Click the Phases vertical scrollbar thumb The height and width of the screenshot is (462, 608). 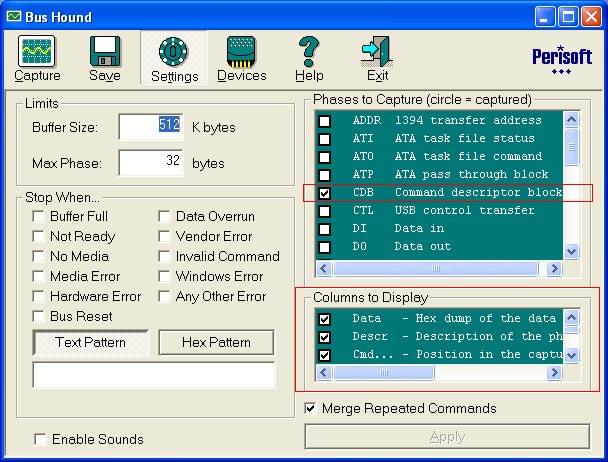click(x=571, y=147)
